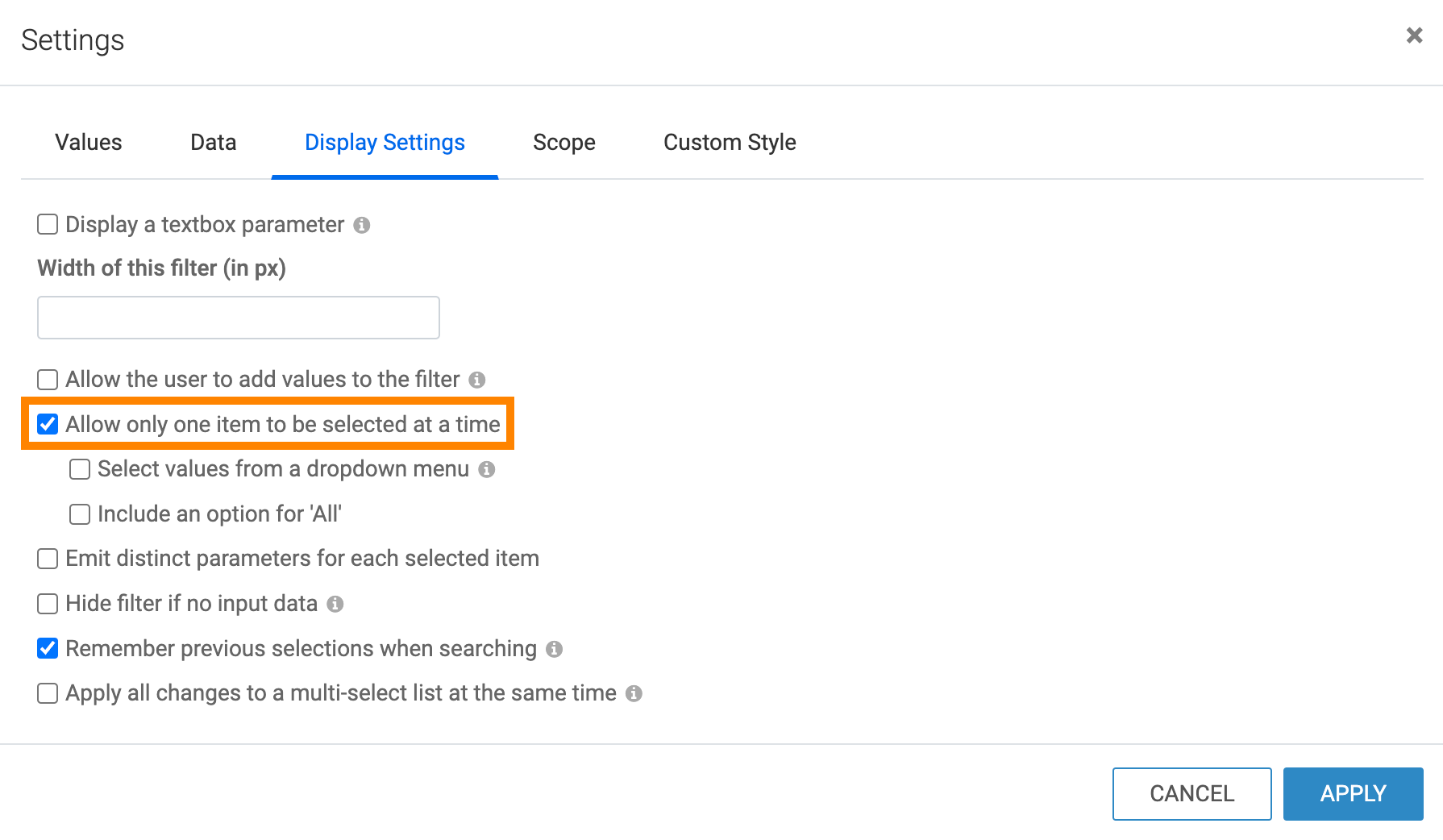
Task: Close the Settings dialog with the X
Action: [x=1414, y=35]
